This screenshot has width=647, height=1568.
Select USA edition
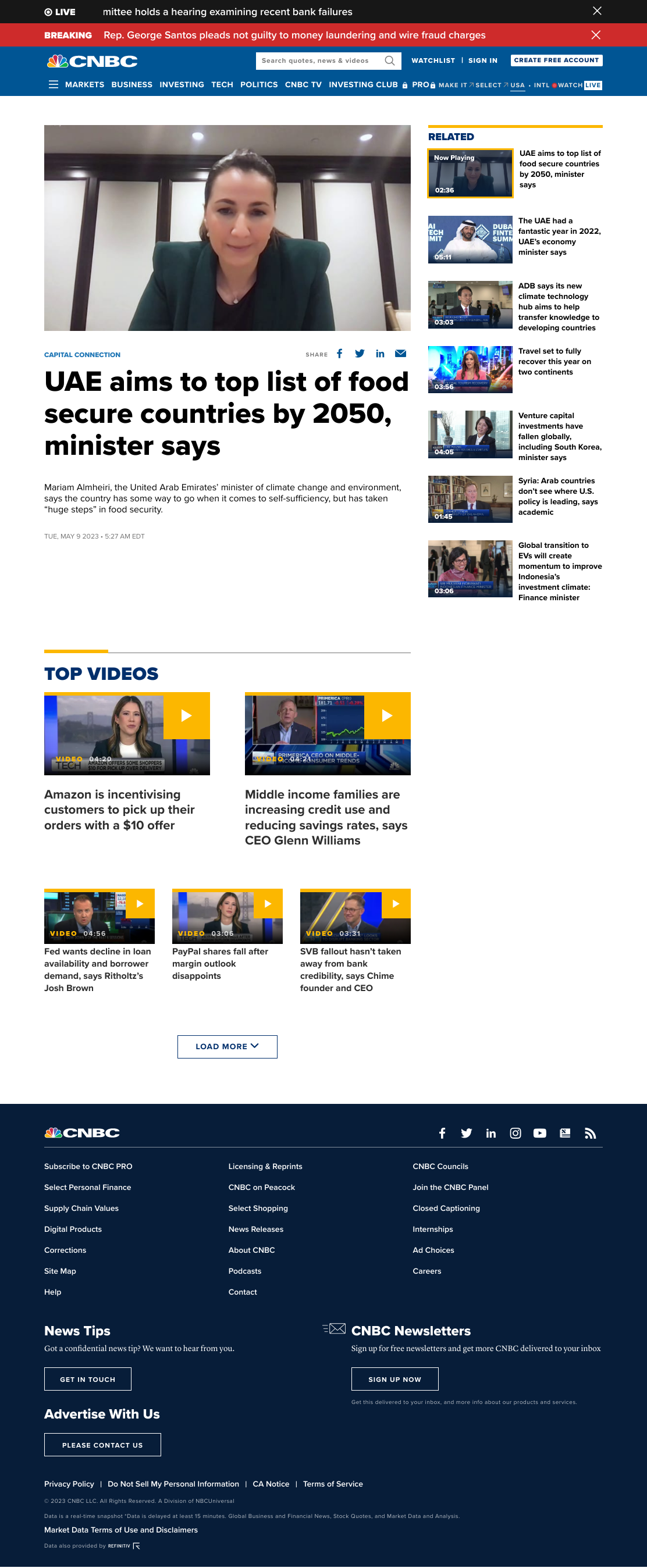(x=517, y=85)
